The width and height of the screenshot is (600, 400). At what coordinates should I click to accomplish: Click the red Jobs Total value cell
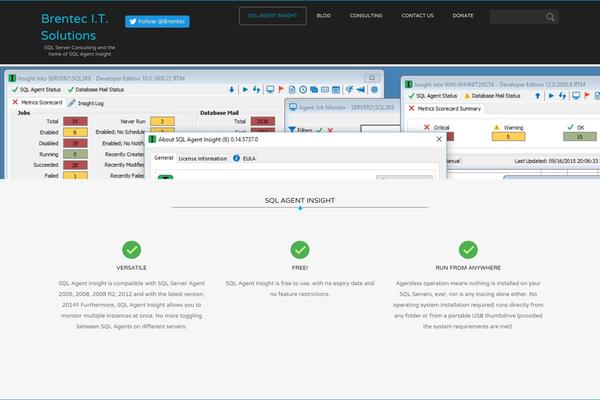75,121
